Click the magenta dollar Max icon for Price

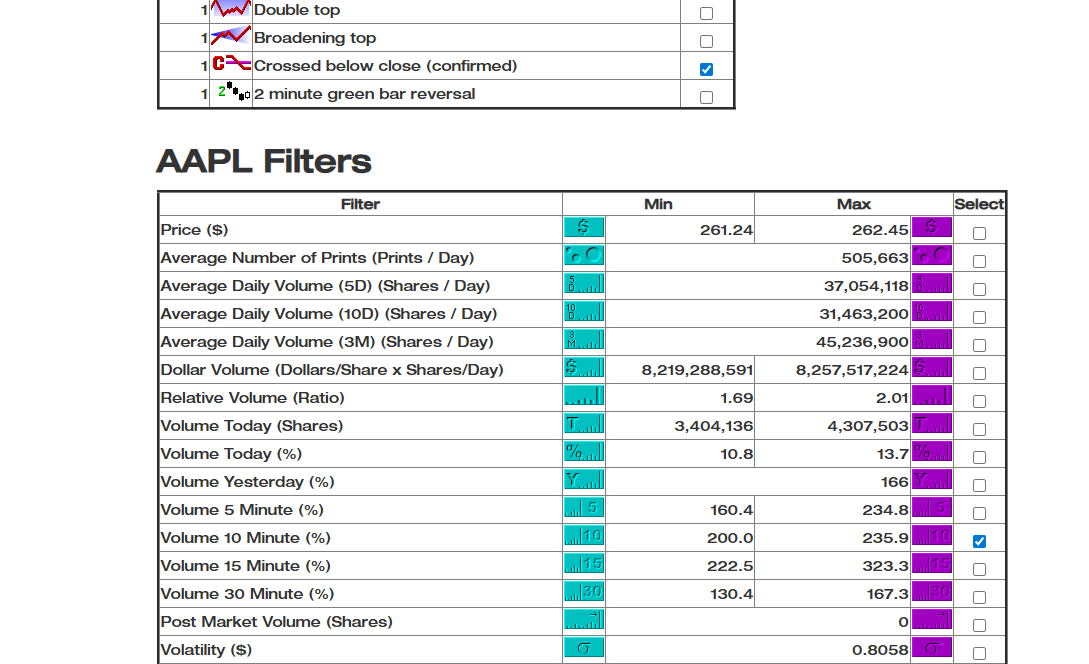pos(932,227)
